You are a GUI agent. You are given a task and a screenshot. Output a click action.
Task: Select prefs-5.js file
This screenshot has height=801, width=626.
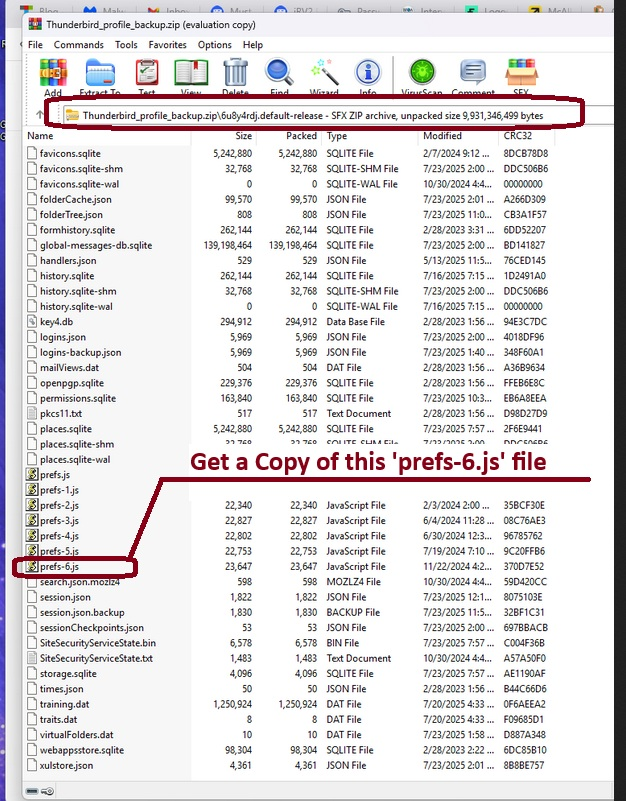coord(59,551)
